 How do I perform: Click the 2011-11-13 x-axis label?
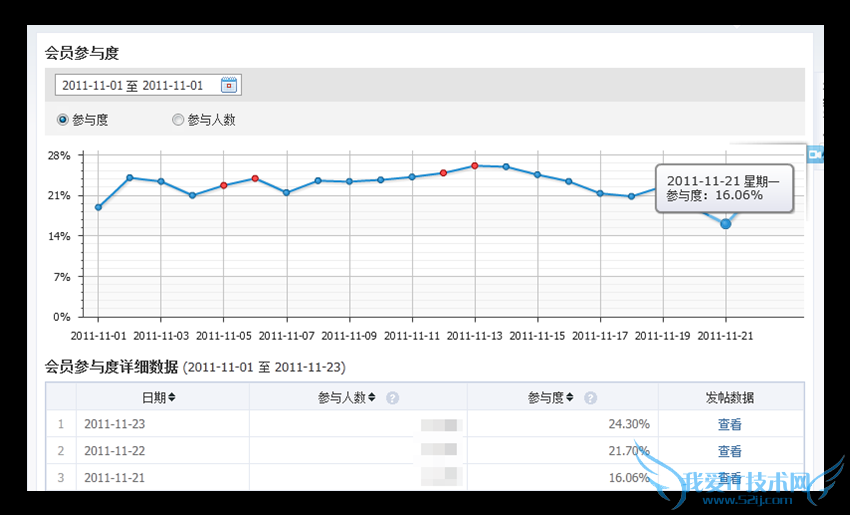pyautogui.click(x=474, y=336)
